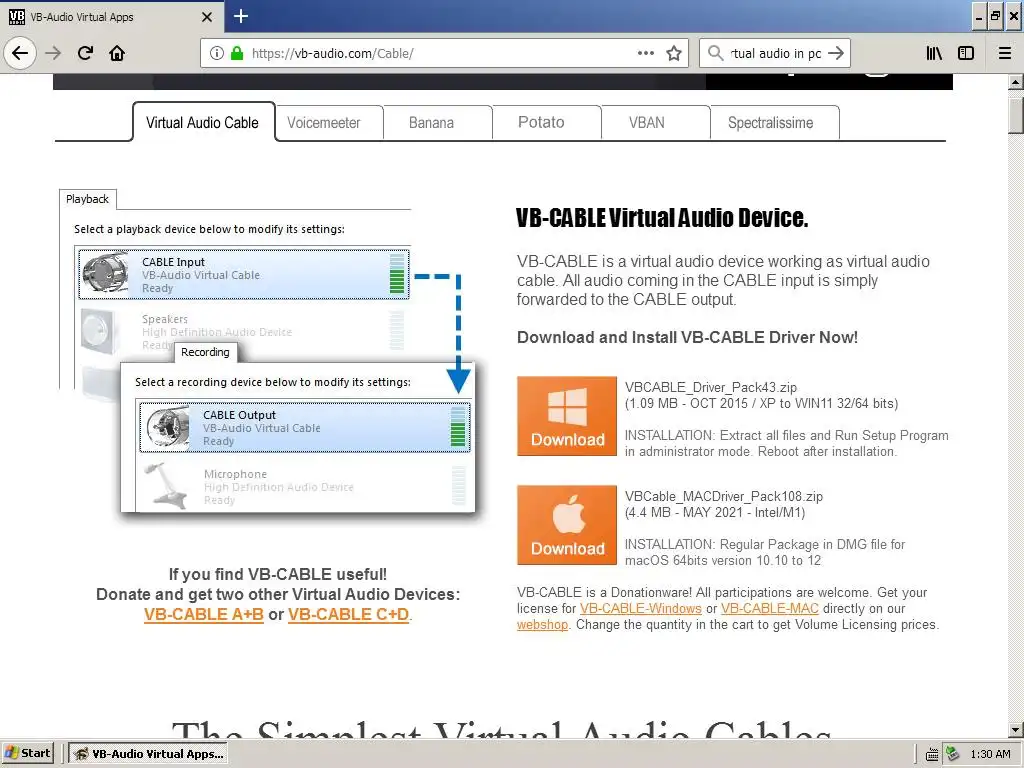Open the Library bookshelf icon
Viewport: 1024px width, 768px height.
[935, 53]
